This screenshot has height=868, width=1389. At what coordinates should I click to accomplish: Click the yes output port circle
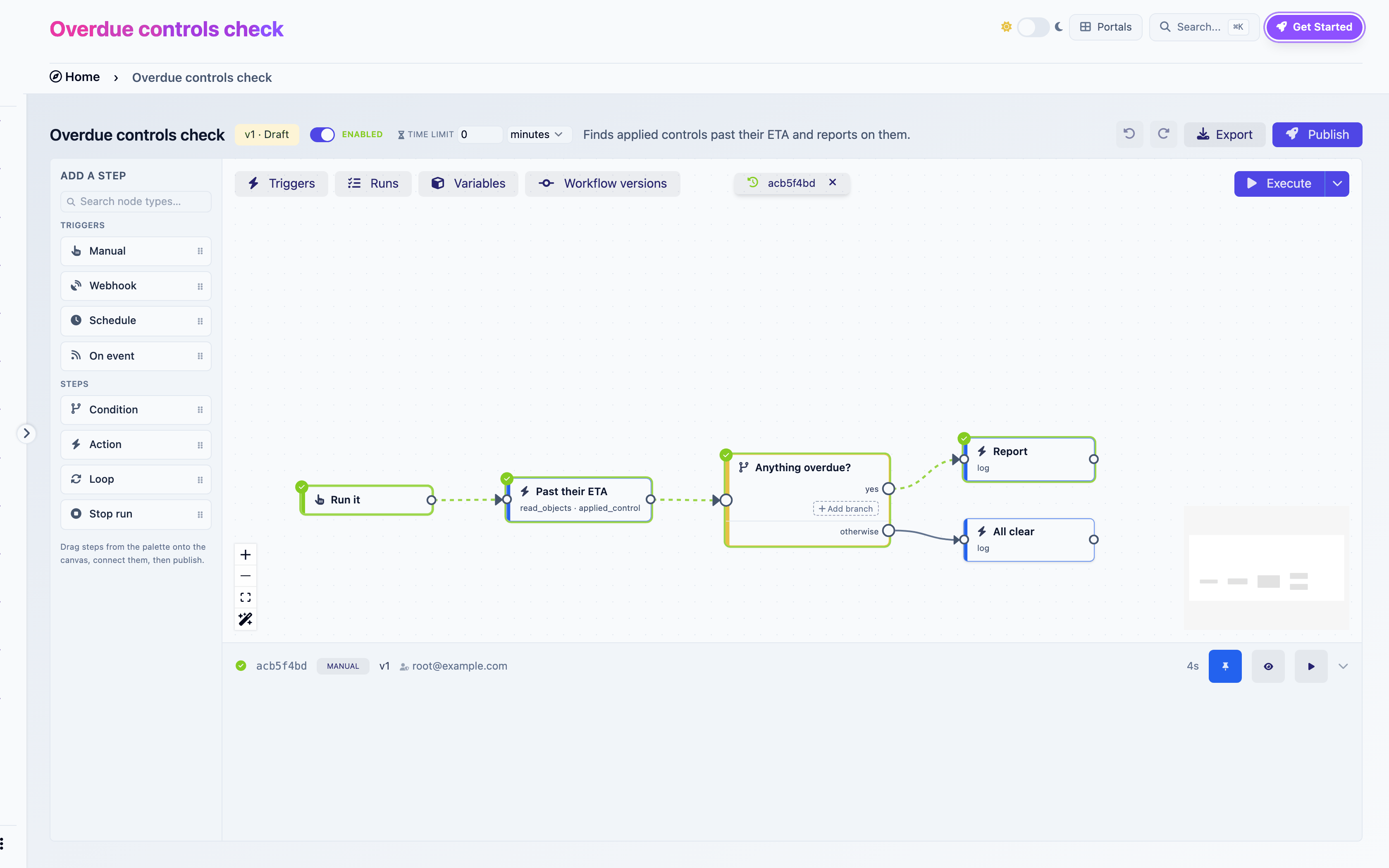[888, 489]
